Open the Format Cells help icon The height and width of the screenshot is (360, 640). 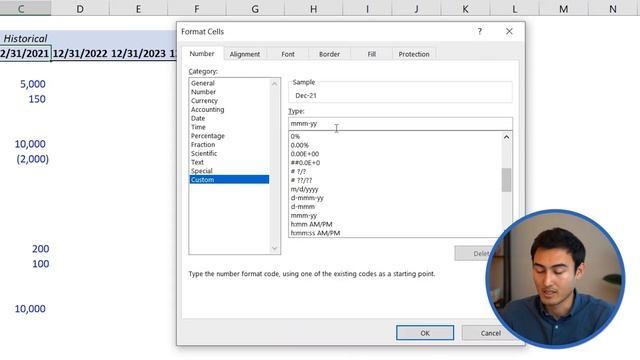click(480, 31)
